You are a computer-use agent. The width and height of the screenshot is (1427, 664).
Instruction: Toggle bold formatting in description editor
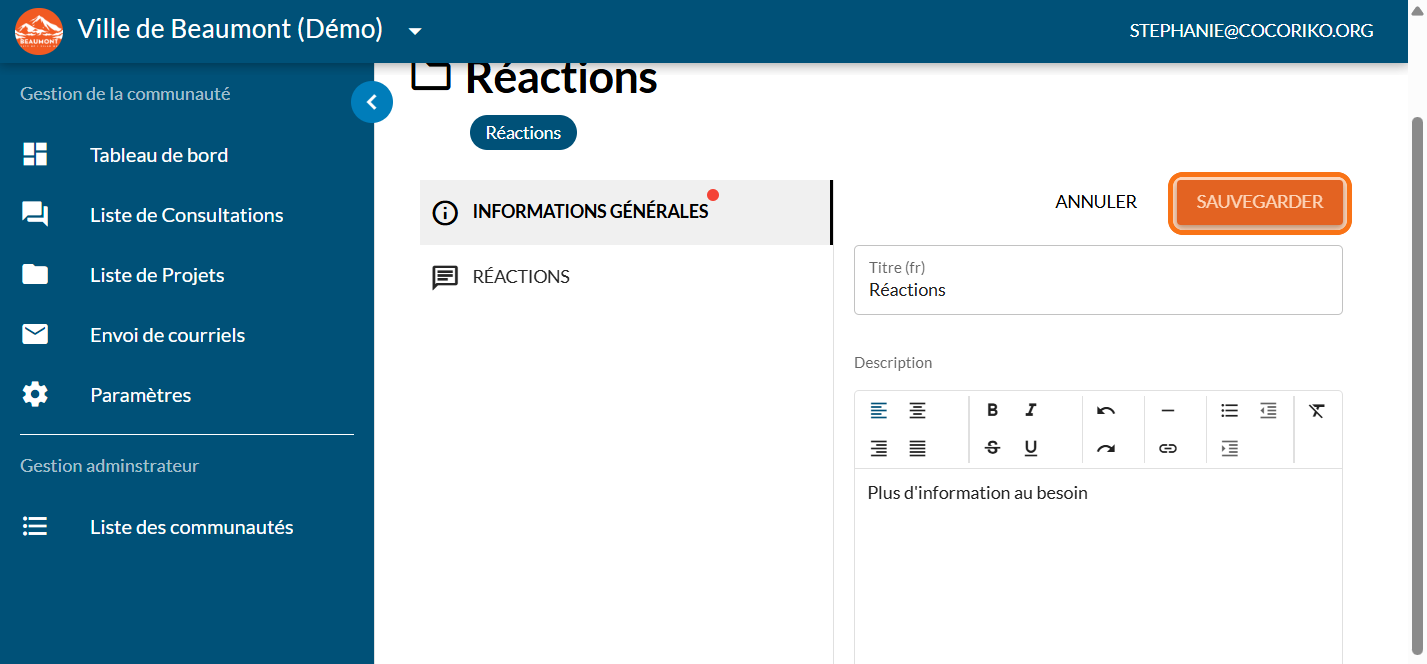(x=992, y=410)
